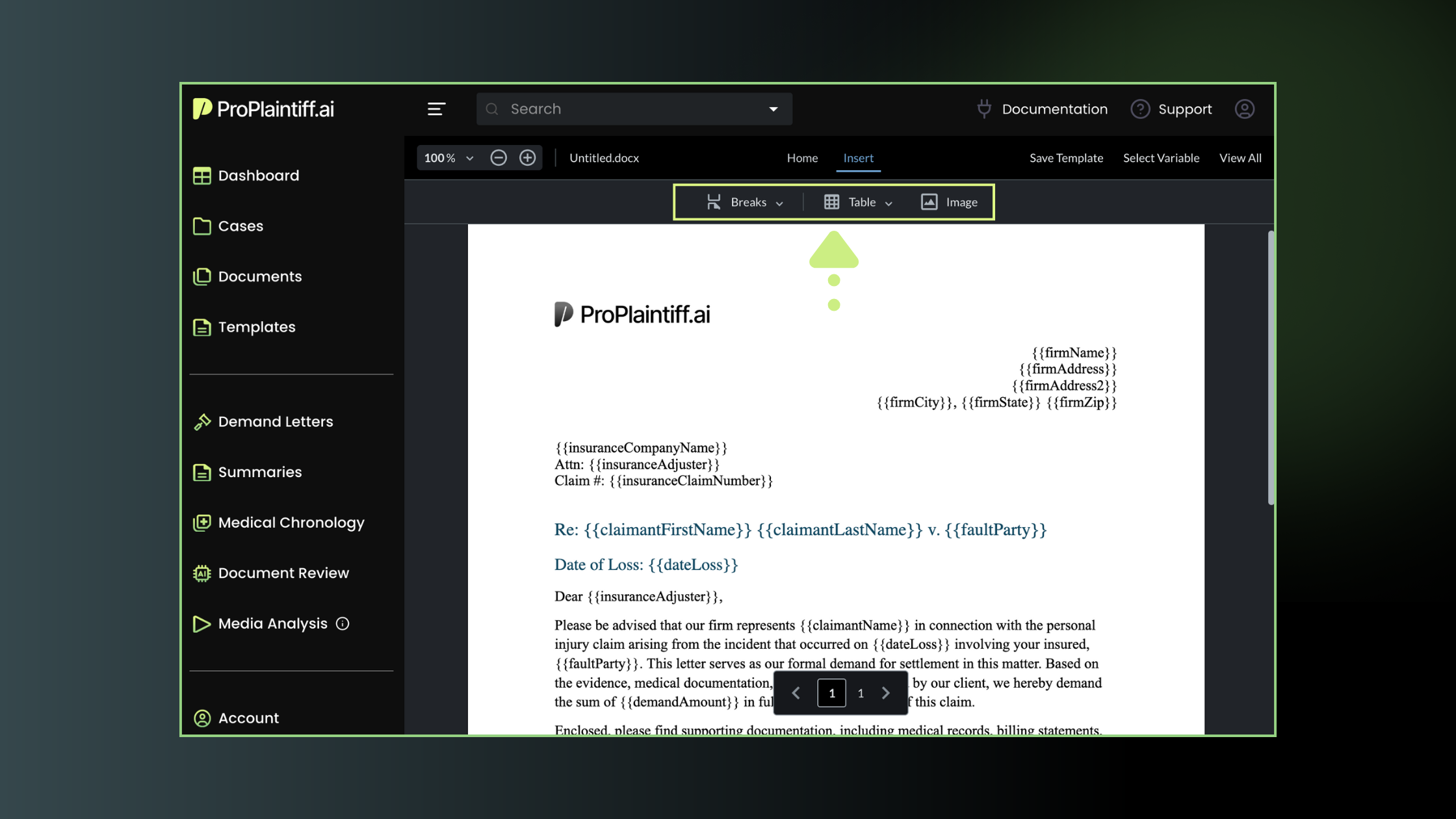Switch to the Home tab
Viewport: 1456px width, 819px height.
[802, 158]
